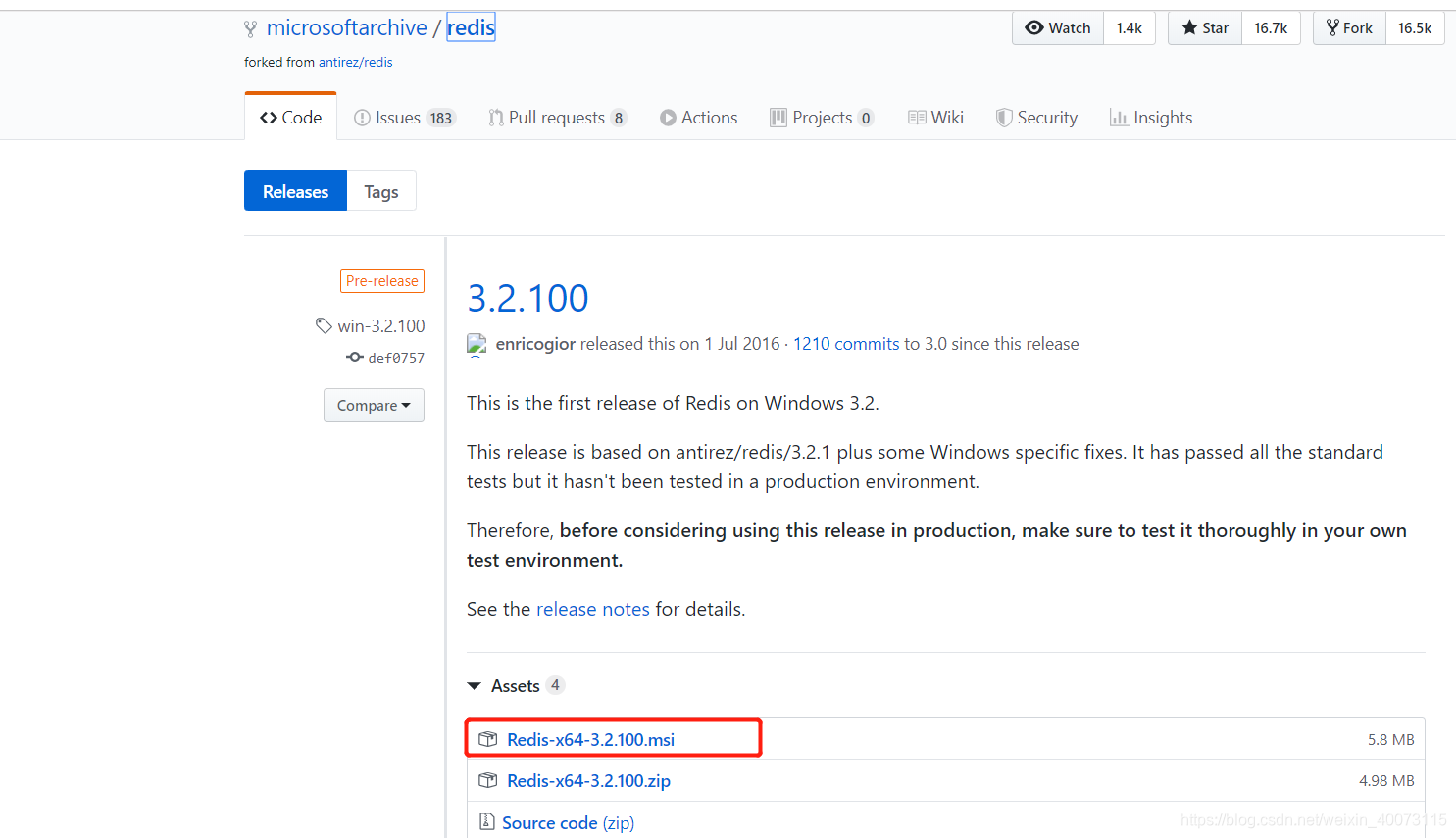The image size is (1456, 838).
Task: Open the Wiki tab
Action: [x=935, y=118]
